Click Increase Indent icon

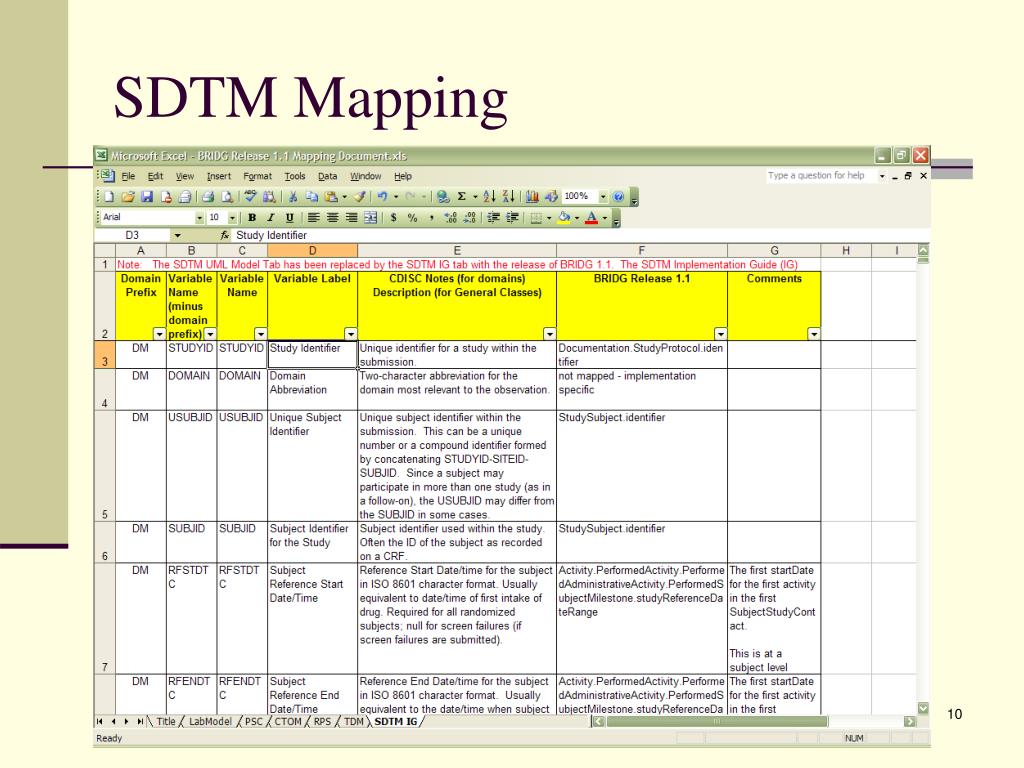(x=512, y=217)
